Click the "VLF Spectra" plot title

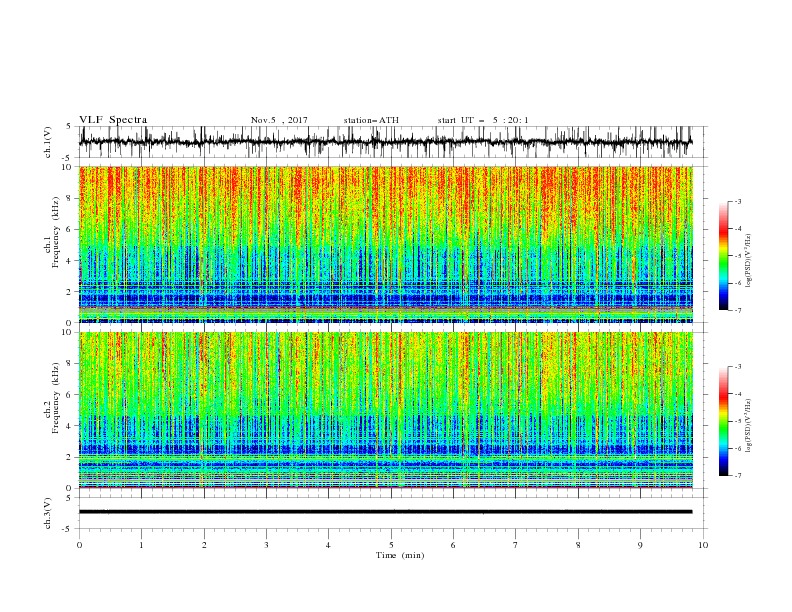(113, 120)
